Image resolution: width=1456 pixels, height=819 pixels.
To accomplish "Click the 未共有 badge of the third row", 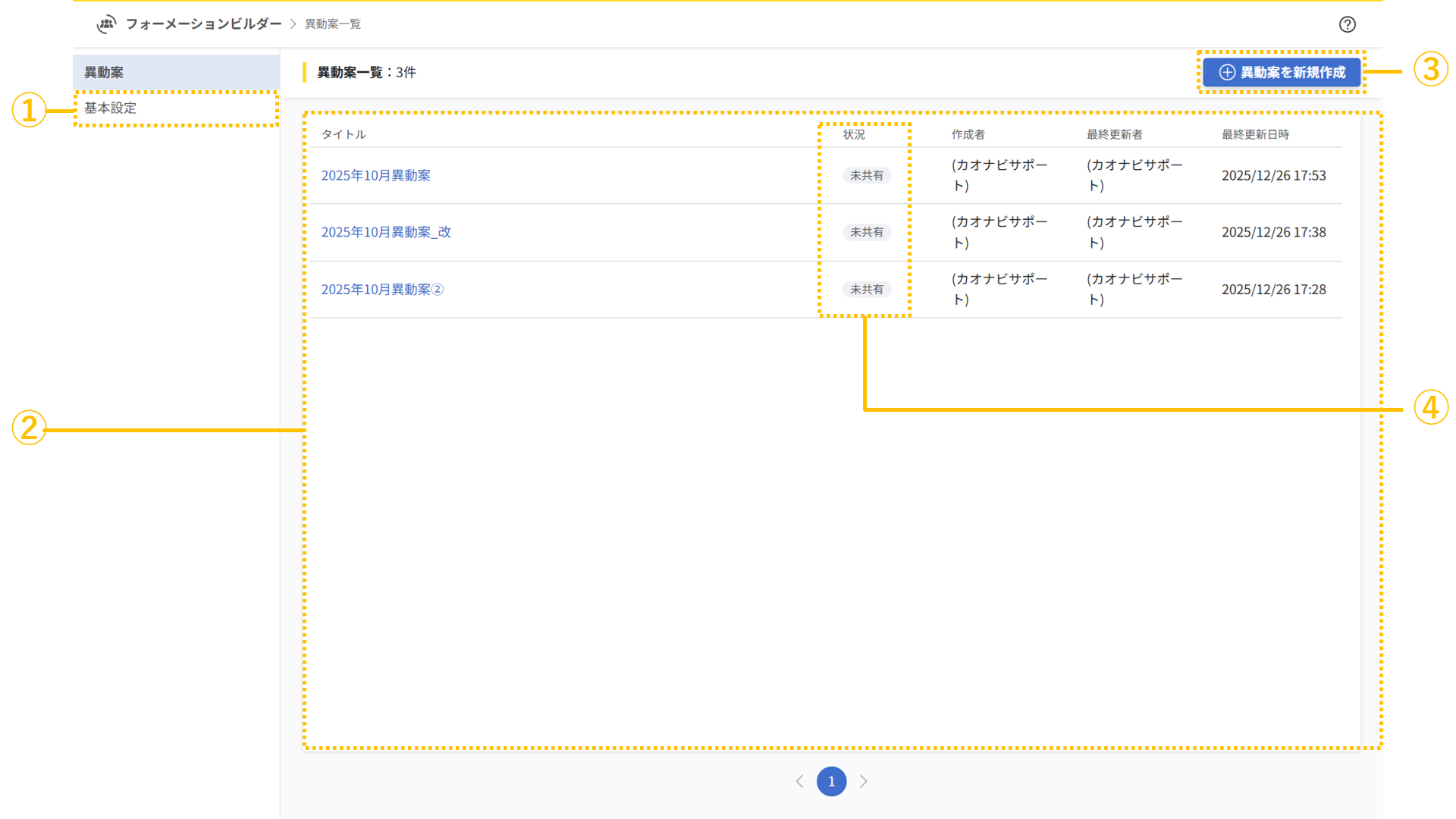I will tap(866, 289).
